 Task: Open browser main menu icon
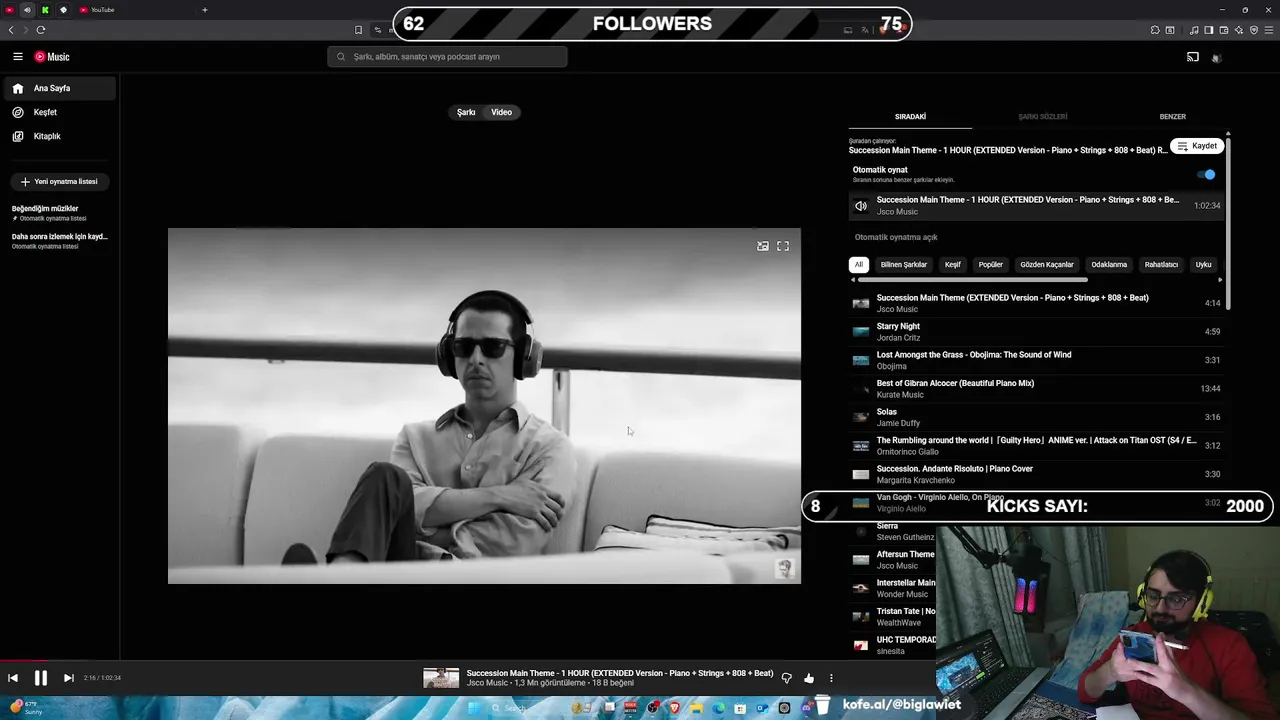coord(1269,30)
